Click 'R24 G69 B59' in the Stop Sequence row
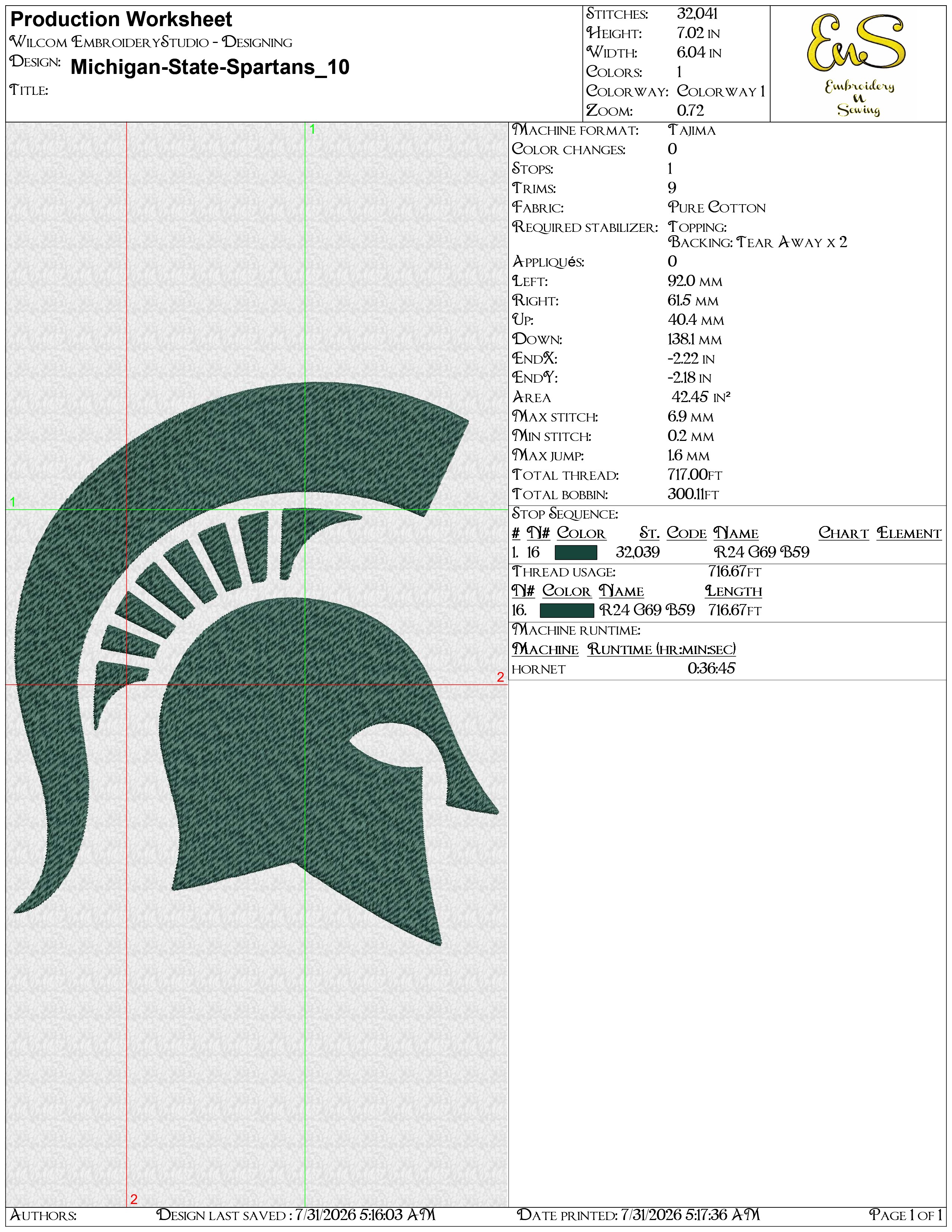The width and height of the screenshot is (952, 1232). (x=761, y=552)
